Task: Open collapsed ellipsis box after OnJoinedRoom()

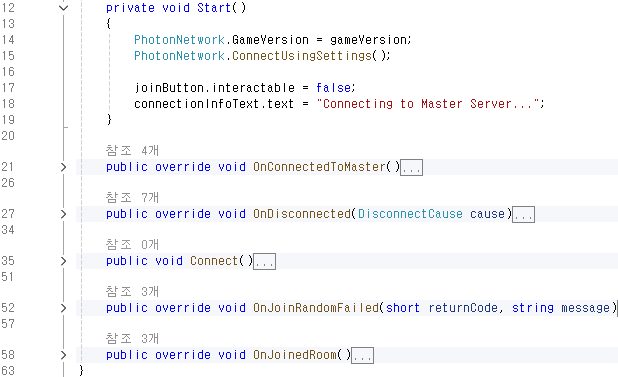Action: 362,355
